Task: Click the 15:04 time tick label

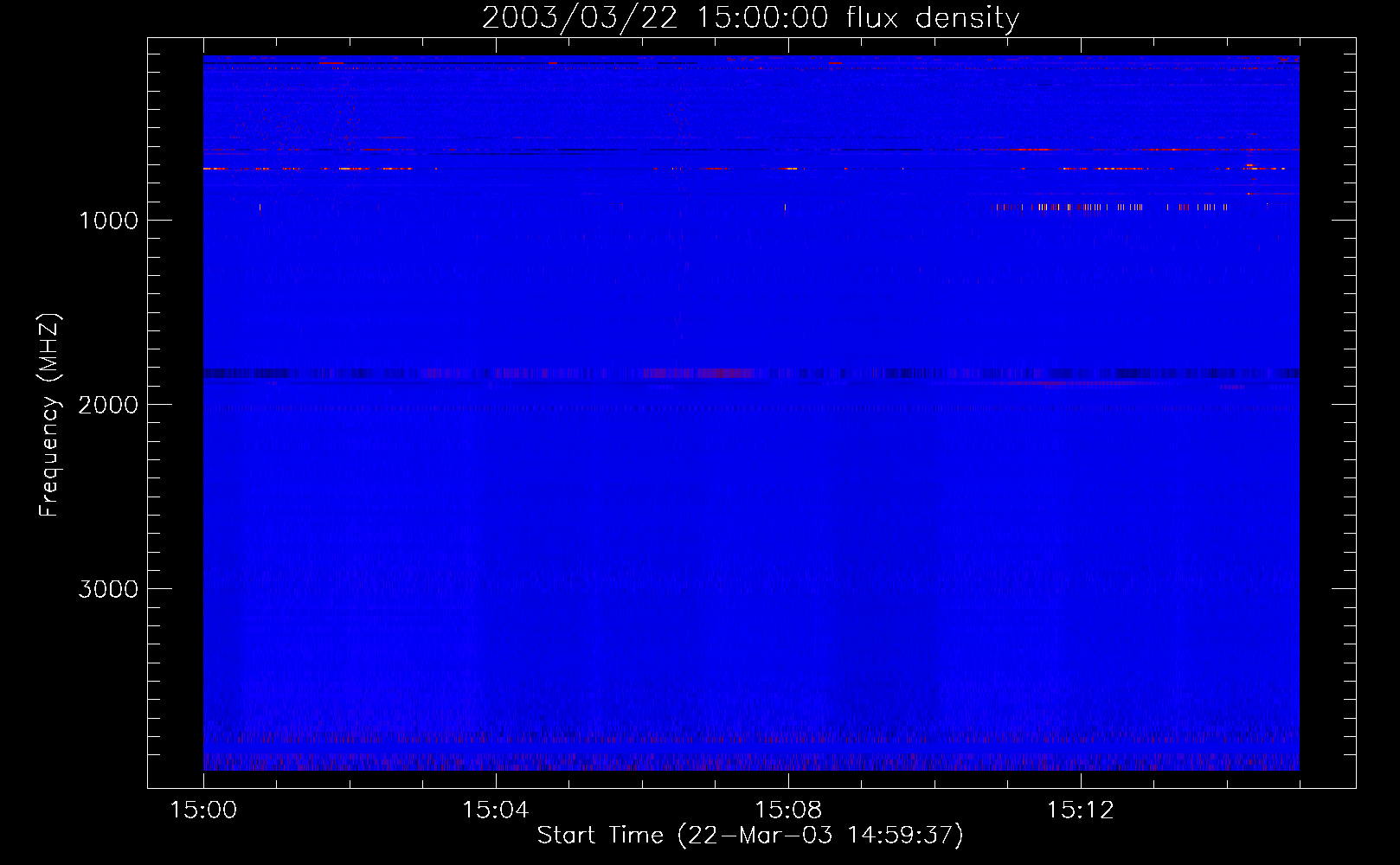Action: [x=496, y=811]
